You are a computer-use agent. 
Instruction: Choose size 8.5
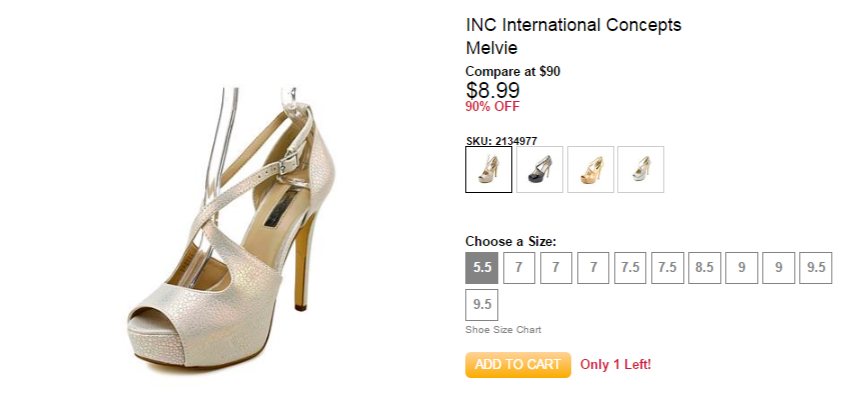coord(704,268)
